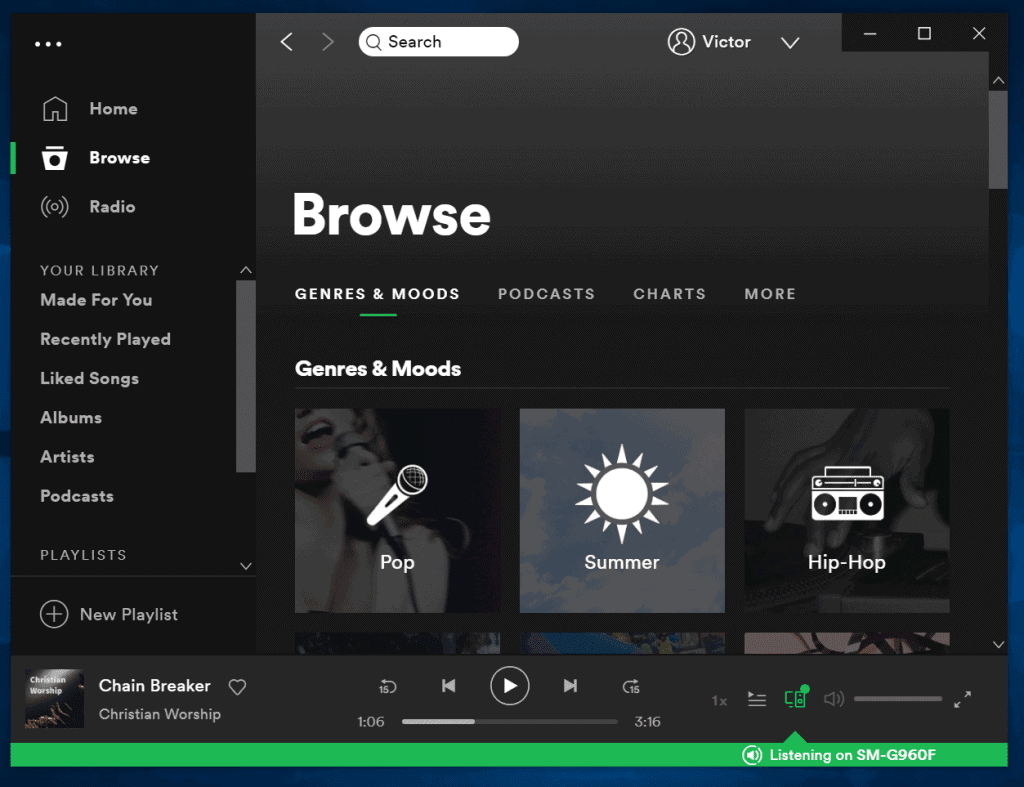Create a New Playlist
The width and height of the screenshot is (1024, 787).
(x=129, y=615)
